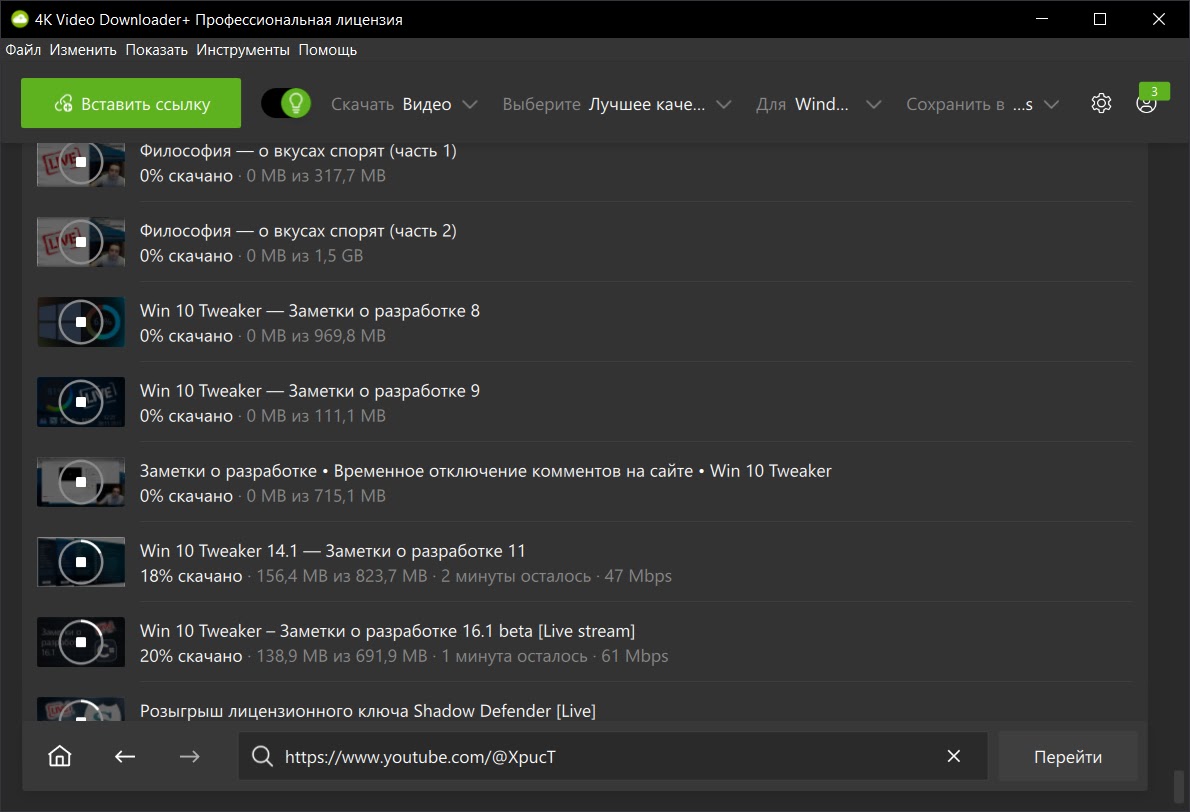Click the vertical scrollbar thumb at the window's right edge

1179,787
